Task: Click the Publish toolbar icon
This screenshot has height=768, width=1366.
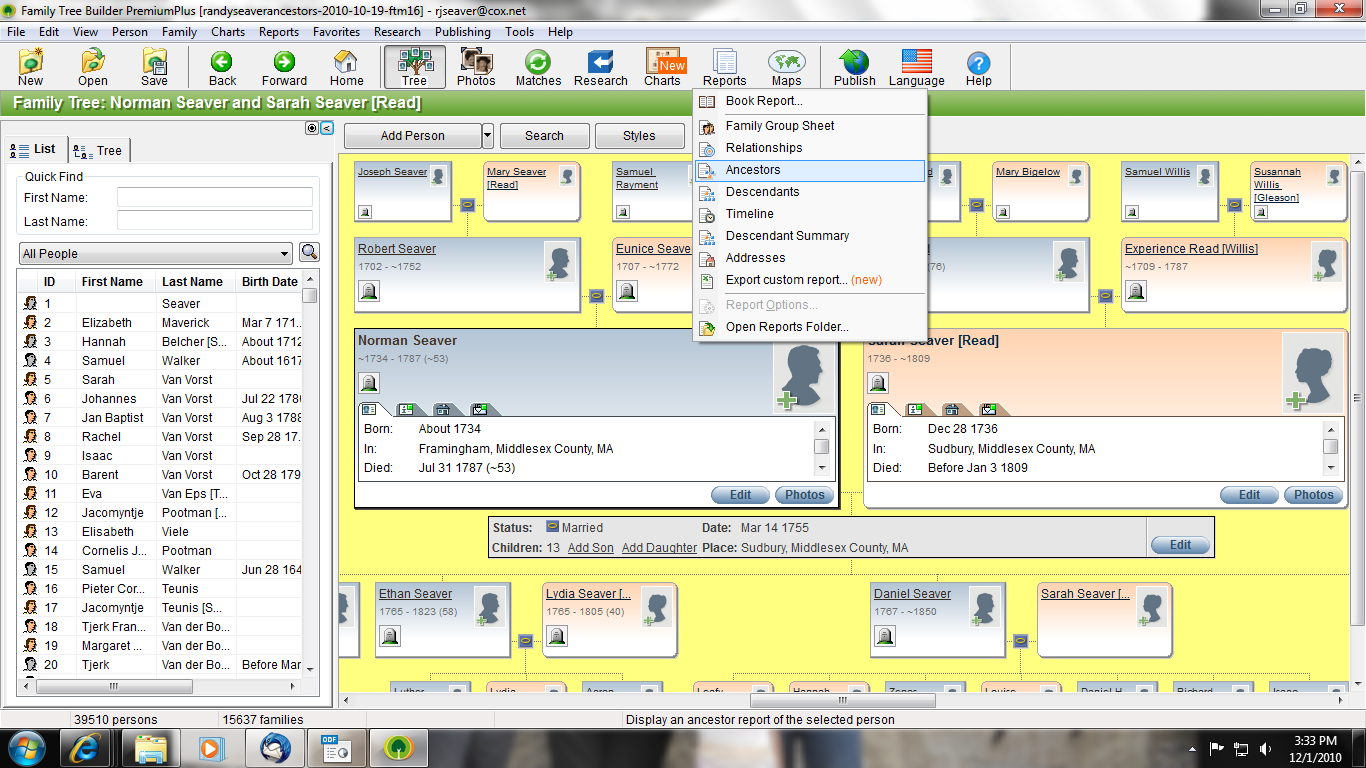Action: click(x=854, y=67)
